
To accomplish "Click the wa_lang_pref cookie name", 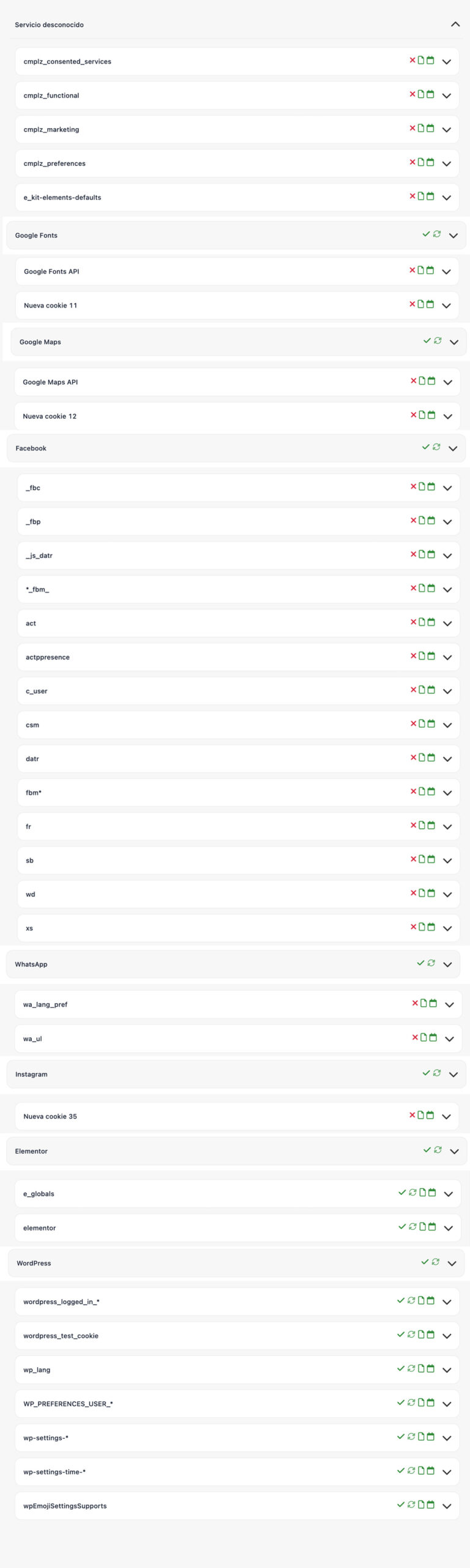I will click(x=45, y=1005).
